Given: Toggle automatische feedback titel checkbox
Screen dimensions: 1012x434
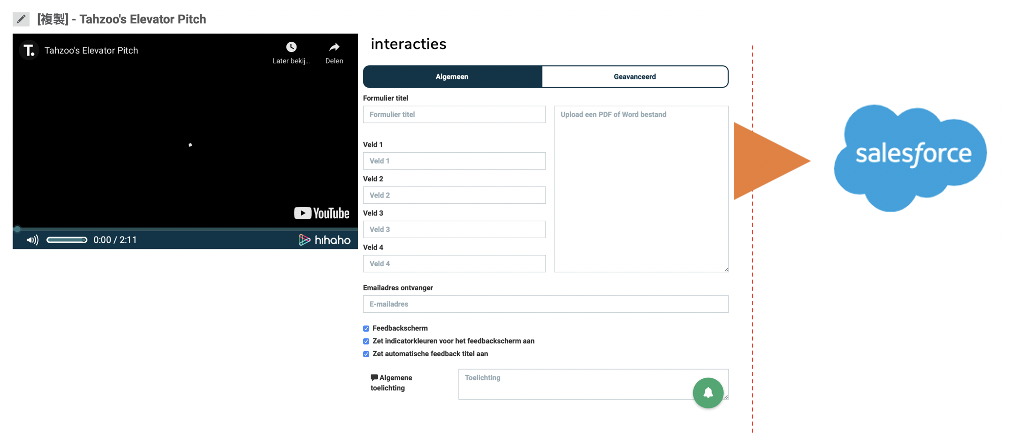Looking at the screenshot, I should click(x=367, y=354).
